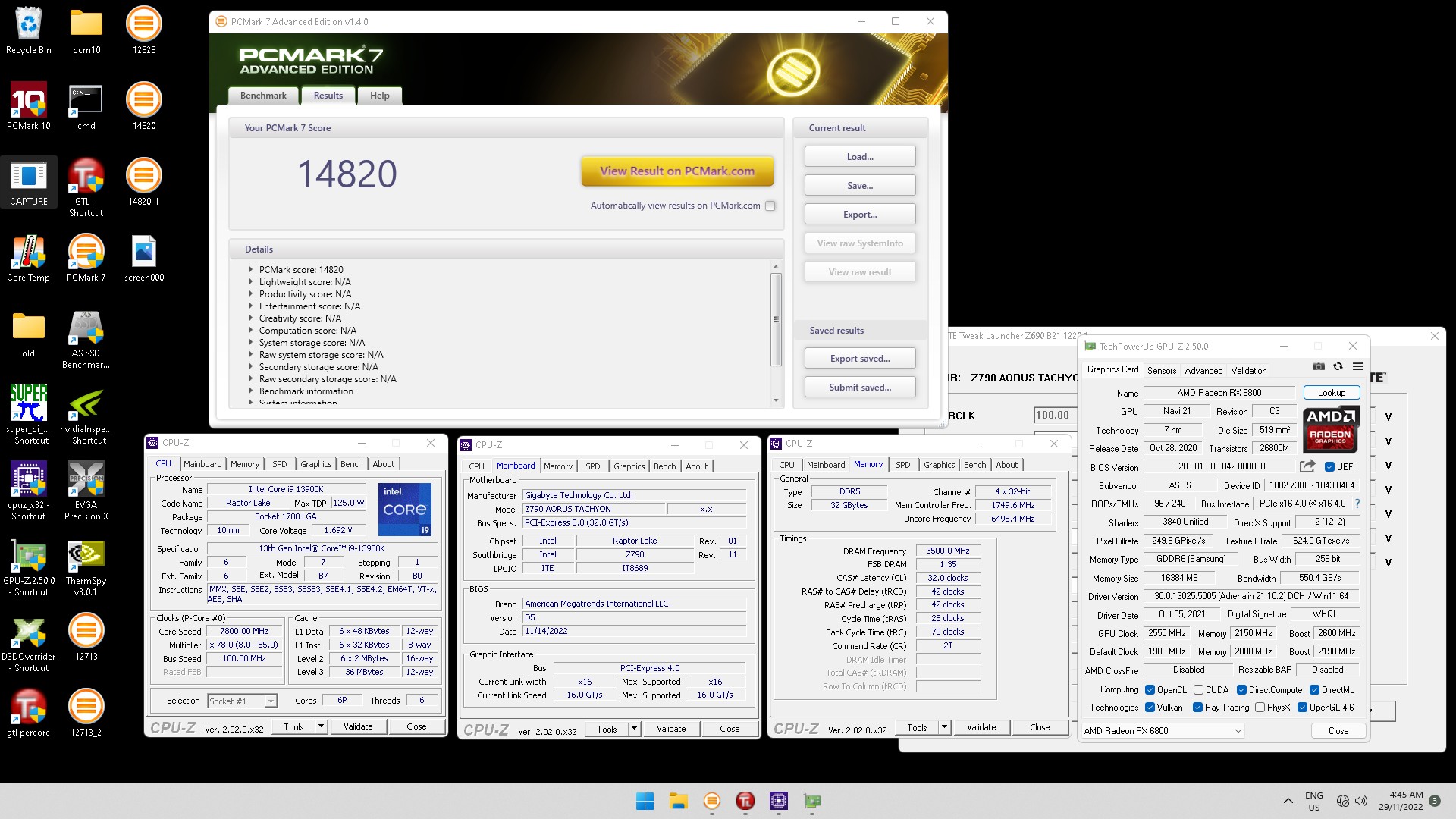Switch to the Benchmark tab in PCMark 7
The width and height of the screenshot is (1456, 819).
[x=263, y=96]
